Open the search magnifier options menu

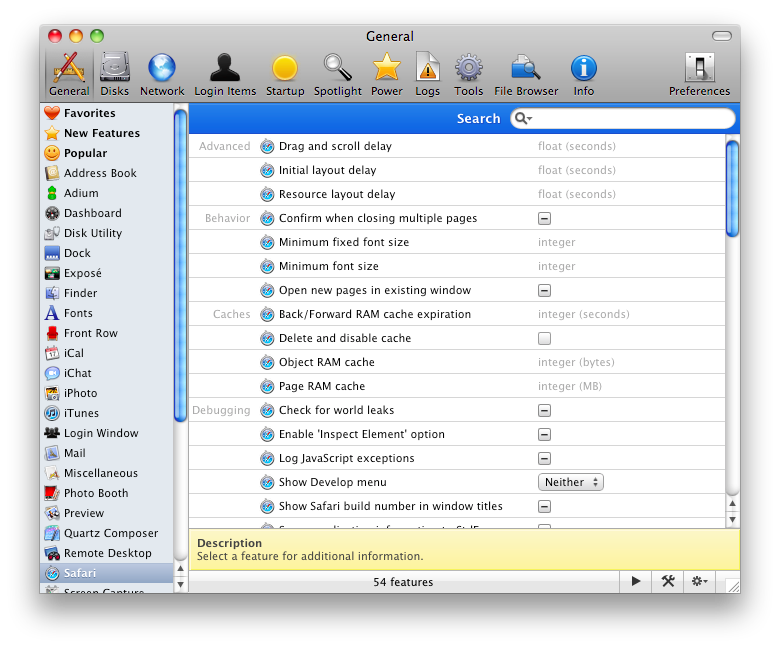coord(523,118)
